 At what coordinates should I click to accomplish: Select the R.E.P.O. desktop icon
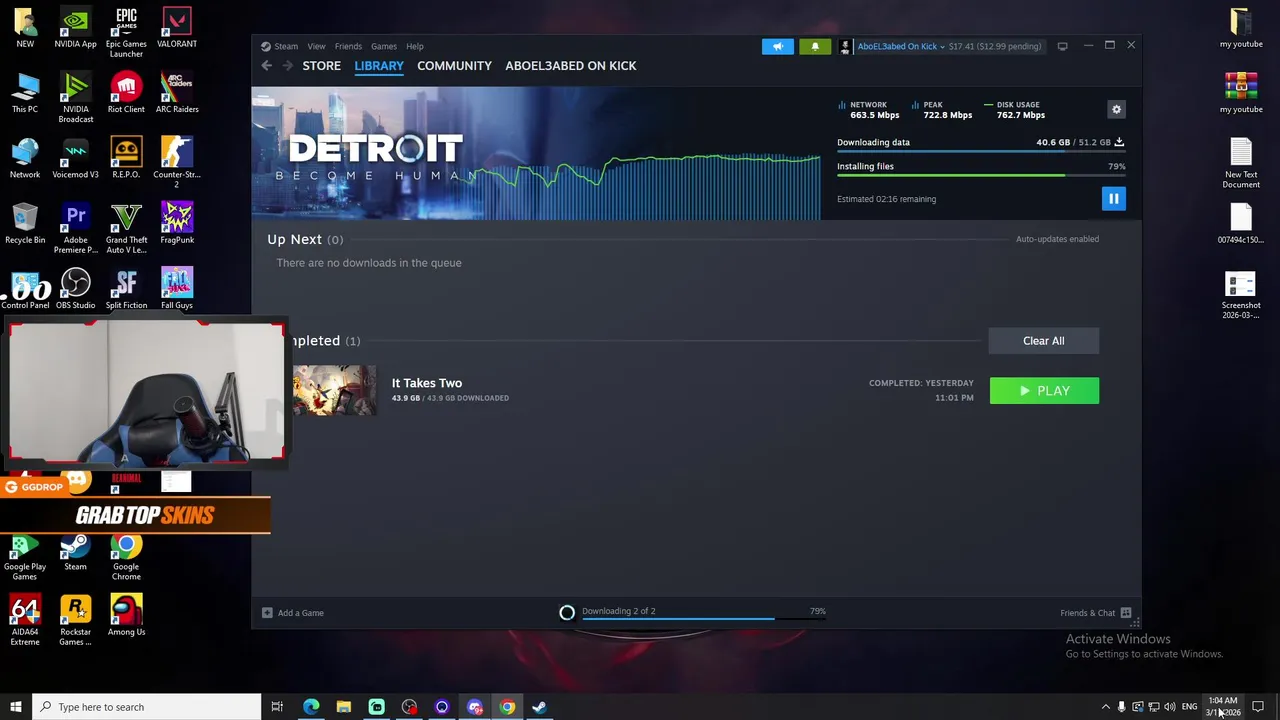click(126, 159)
